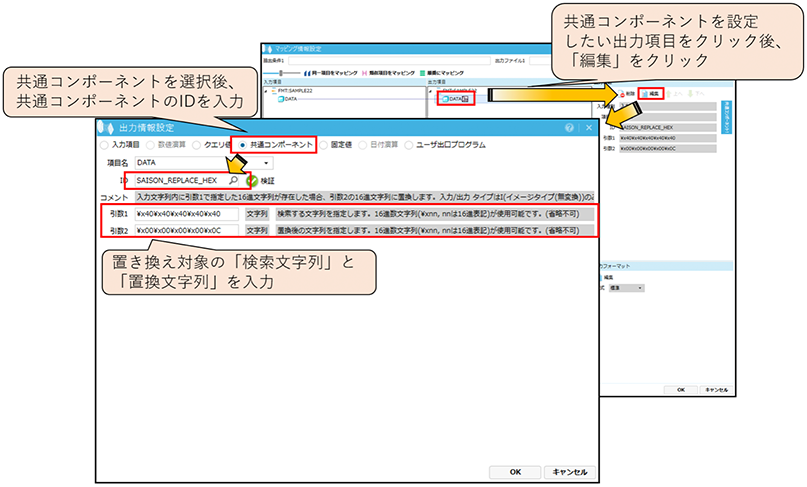Click the 引数2 replacement string input field
This screenshot has height=487, width=807.
[186, 230]
